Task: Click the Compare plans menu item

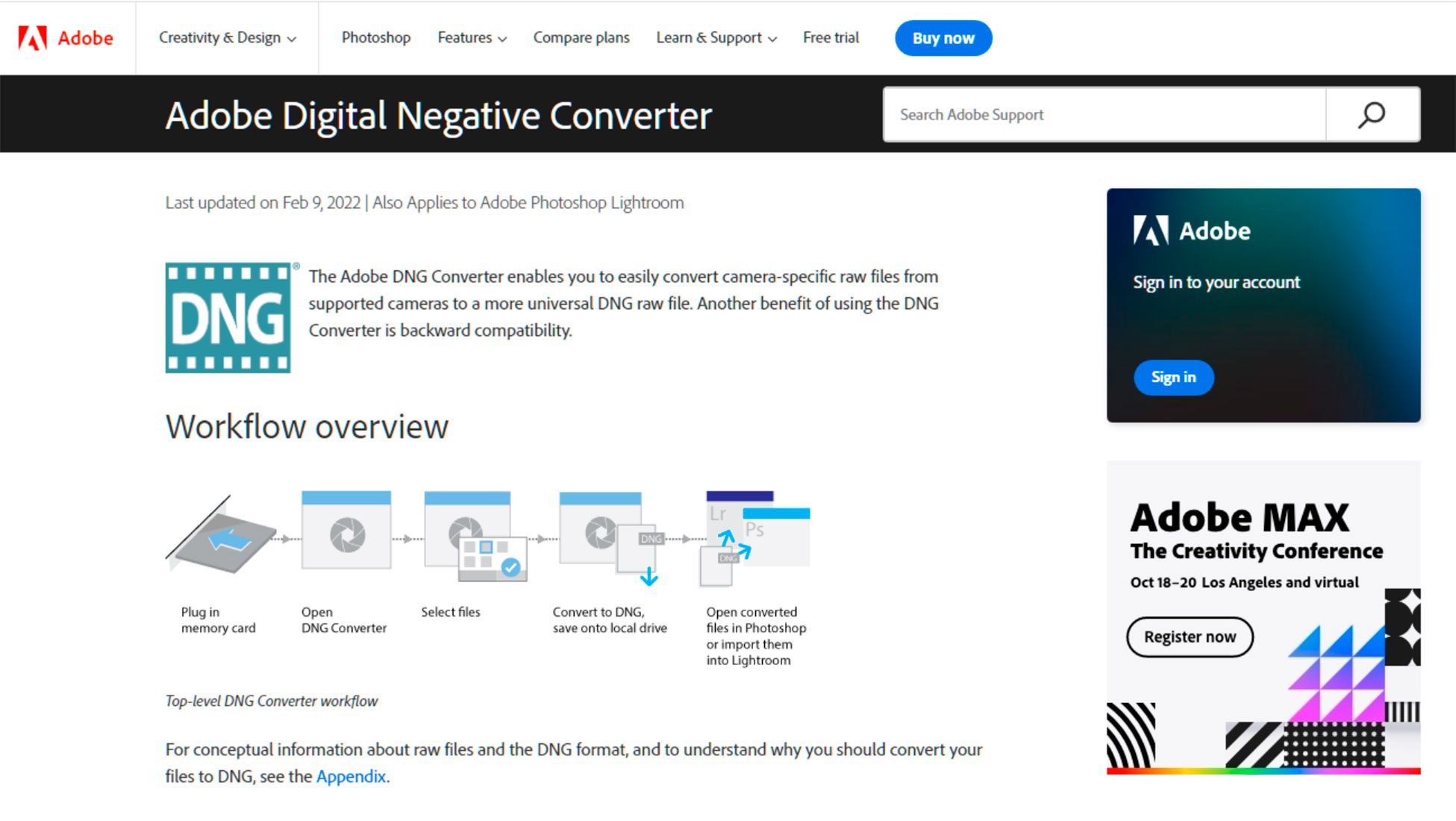Action: tap(580, 38)
